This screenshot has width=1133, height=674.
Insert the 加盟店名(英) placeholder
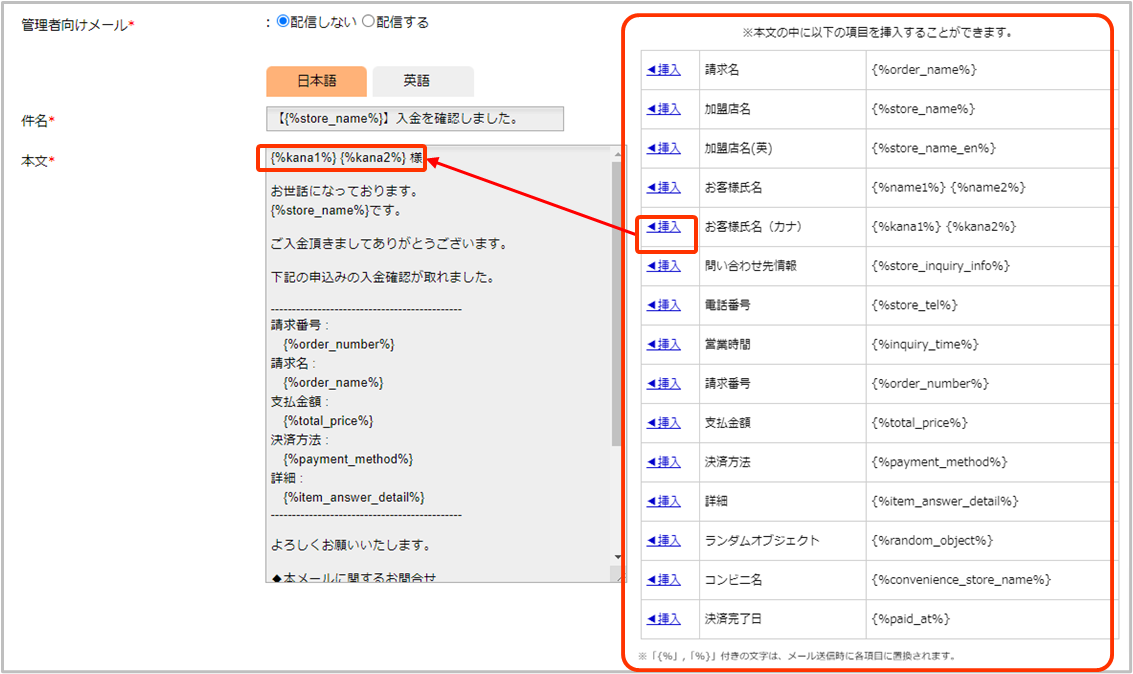pos(664,148)
